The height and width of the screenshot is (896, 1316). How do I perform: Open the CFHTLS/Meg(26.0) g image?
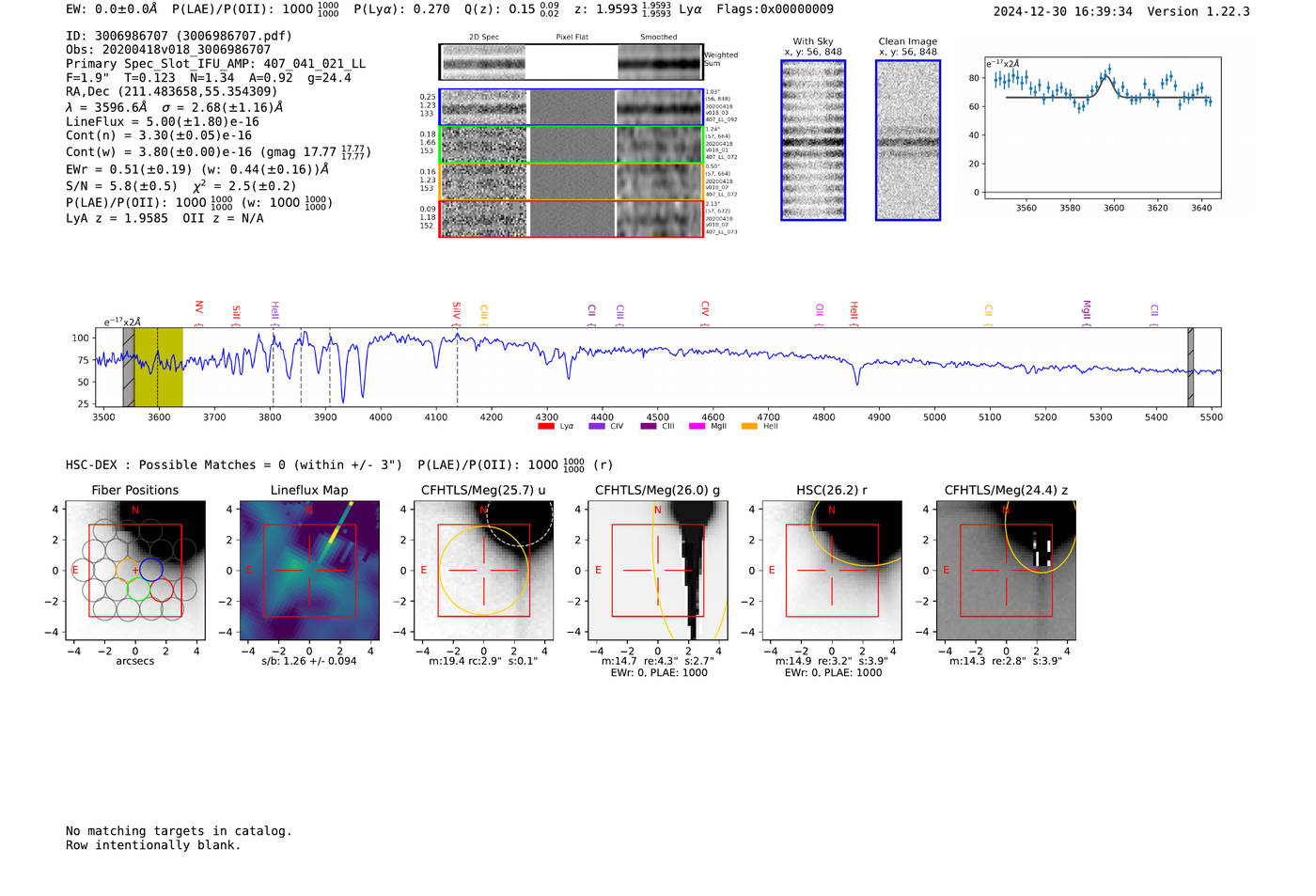(x=658, y=571)
